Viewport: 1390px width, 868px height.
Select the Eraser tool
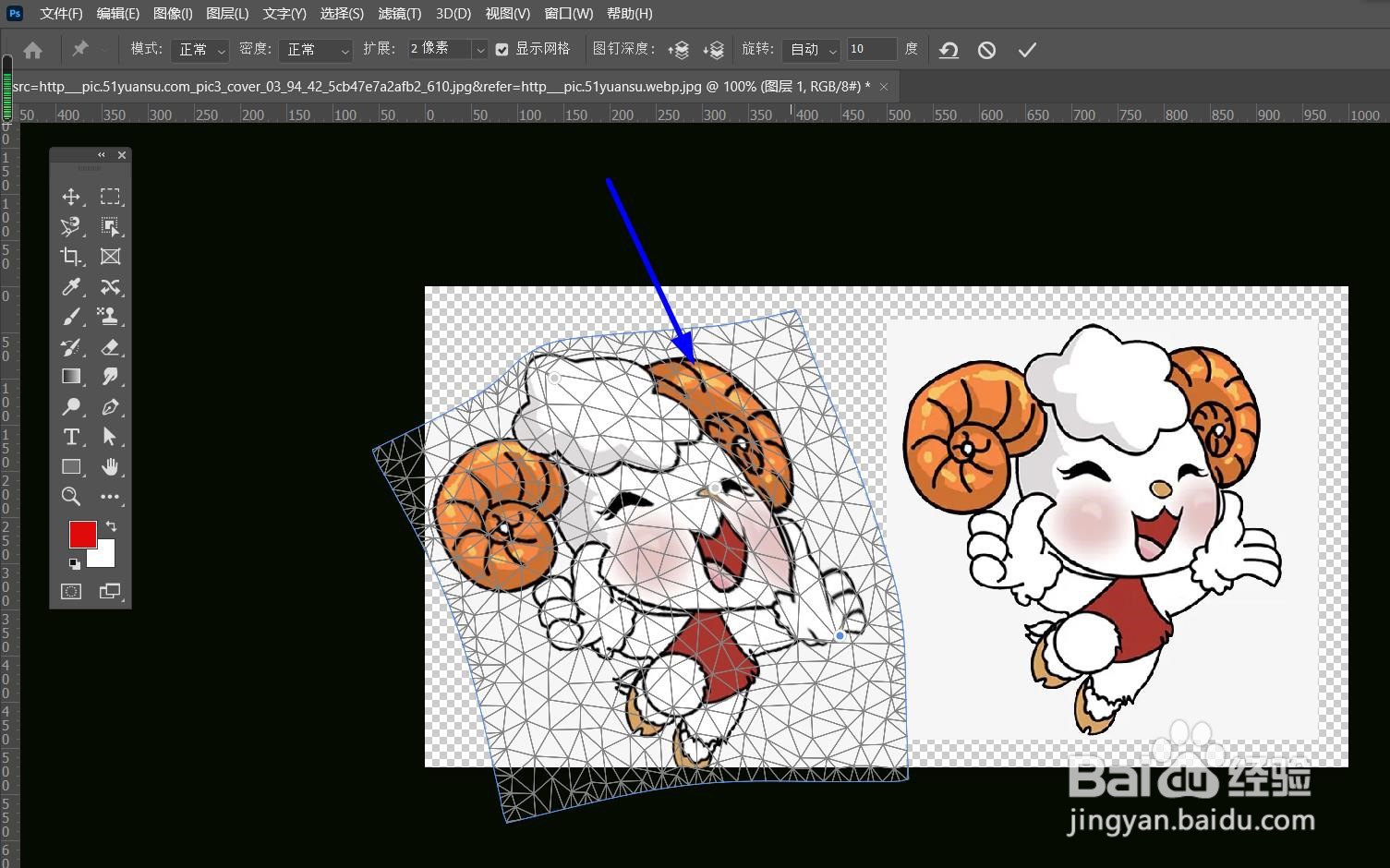pos(110,347)
